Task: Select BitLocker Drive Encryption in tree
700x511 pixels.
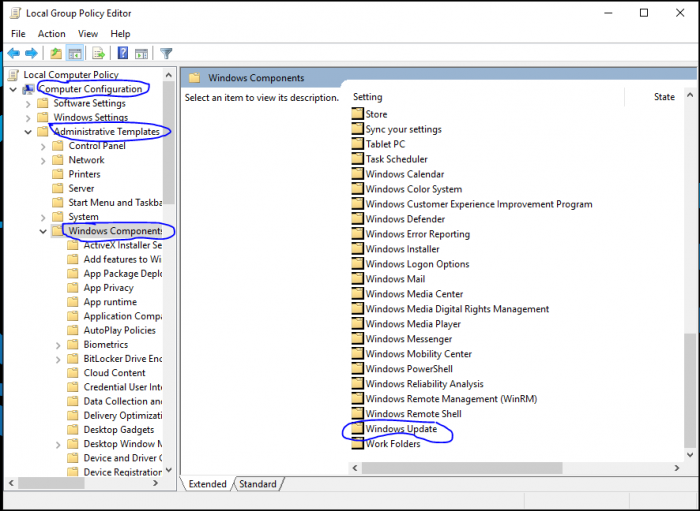Action: point(122,358)
